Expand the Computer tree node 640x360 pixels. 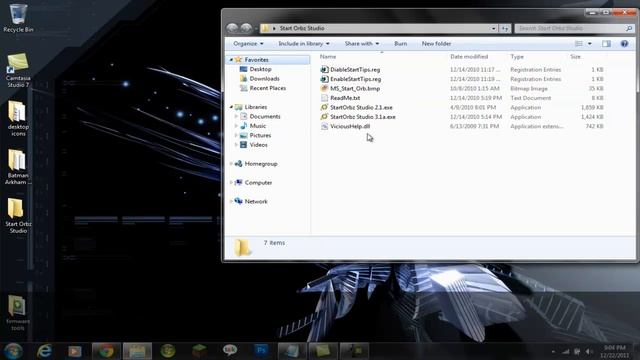[231, 182]
